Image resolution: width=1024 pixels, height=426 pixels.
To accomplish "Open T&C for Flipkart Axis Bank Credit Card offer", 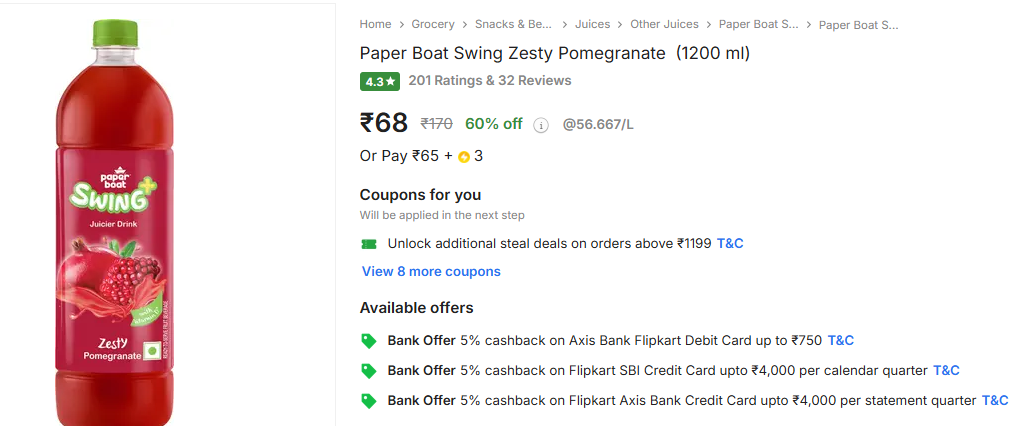I will click(994, 401).
